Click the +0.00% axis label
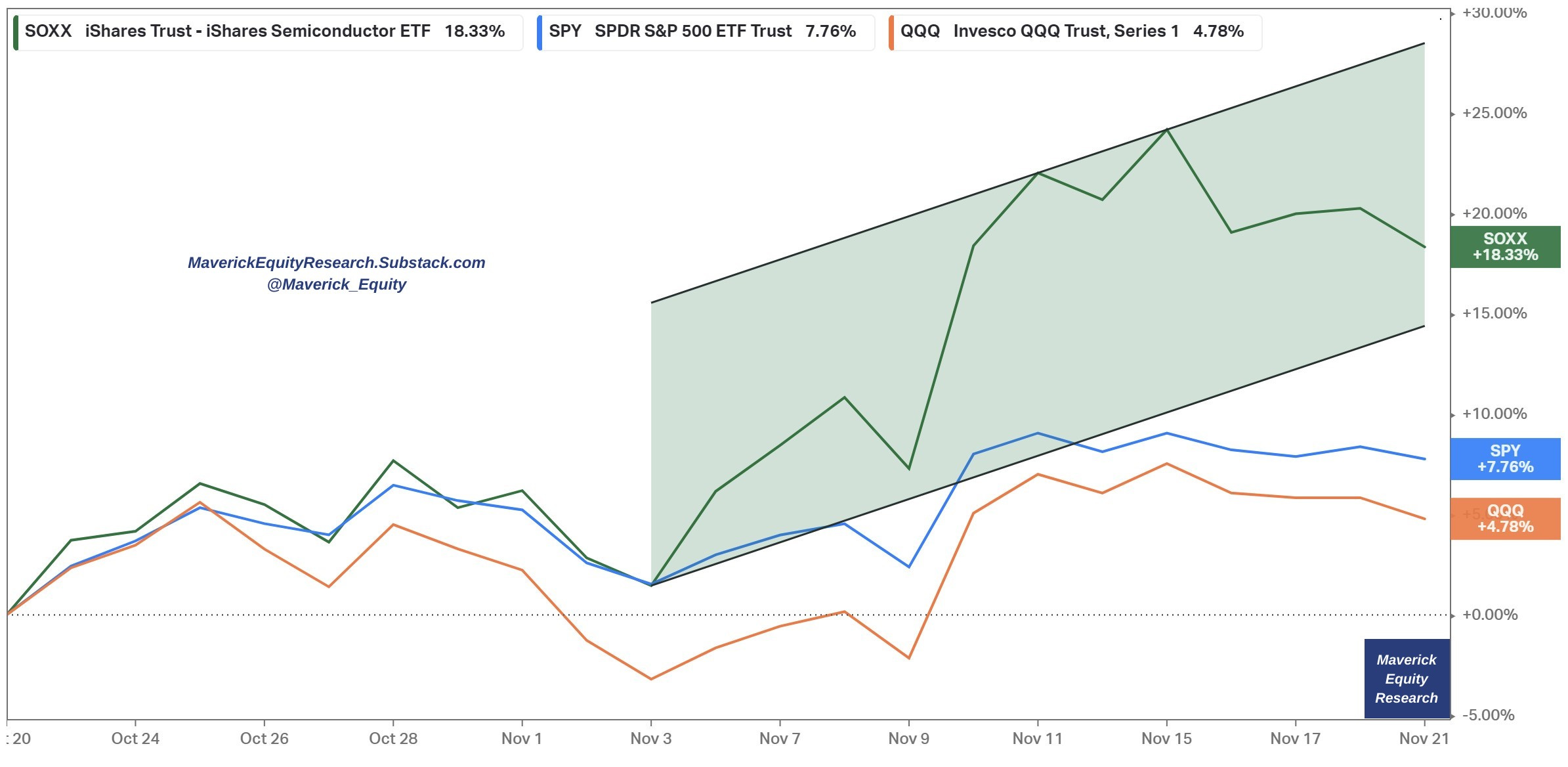 [x=1490, y=615]
